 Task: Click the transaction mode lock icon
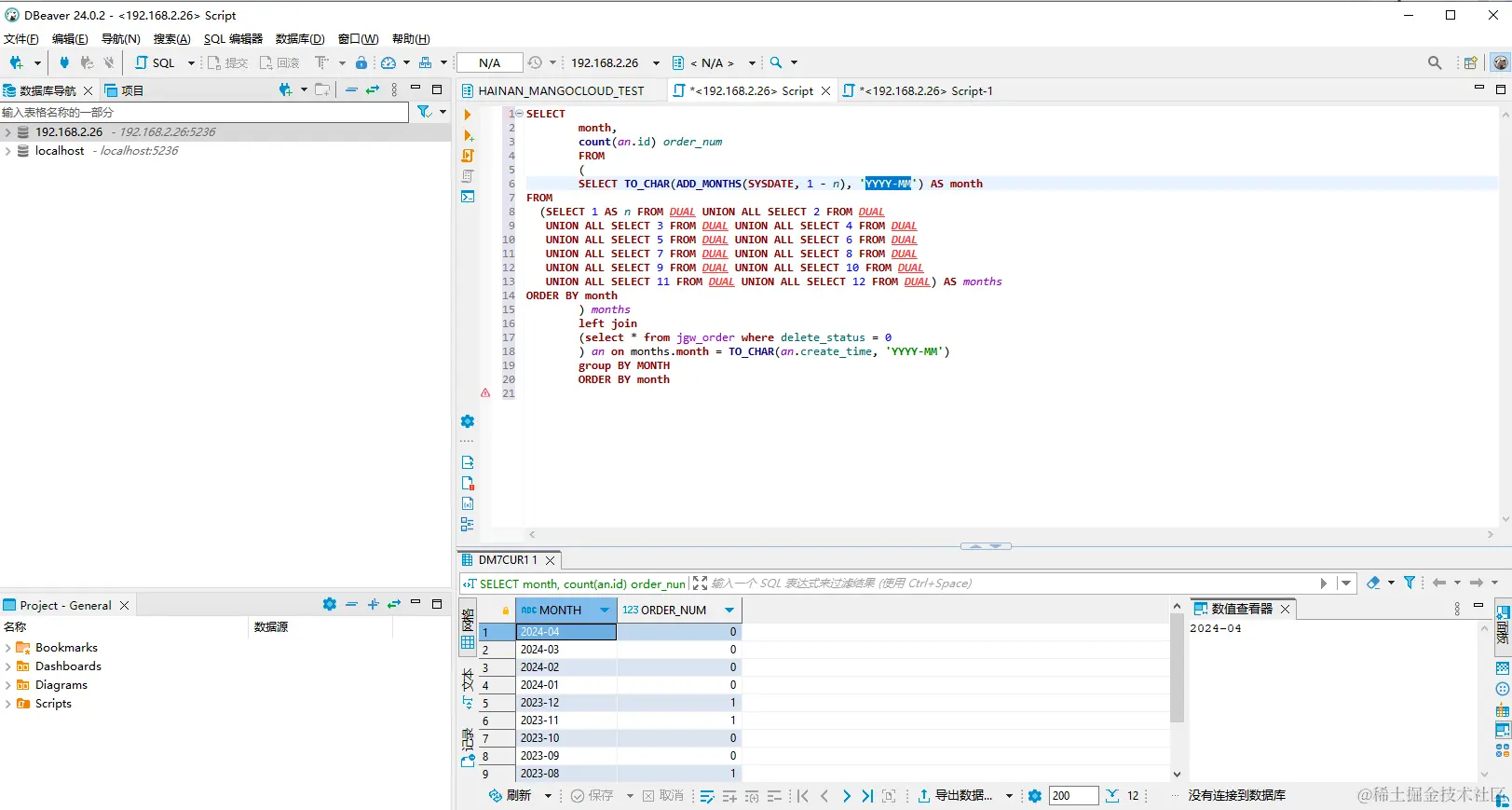pyautogui.click(x=361, y=62)
